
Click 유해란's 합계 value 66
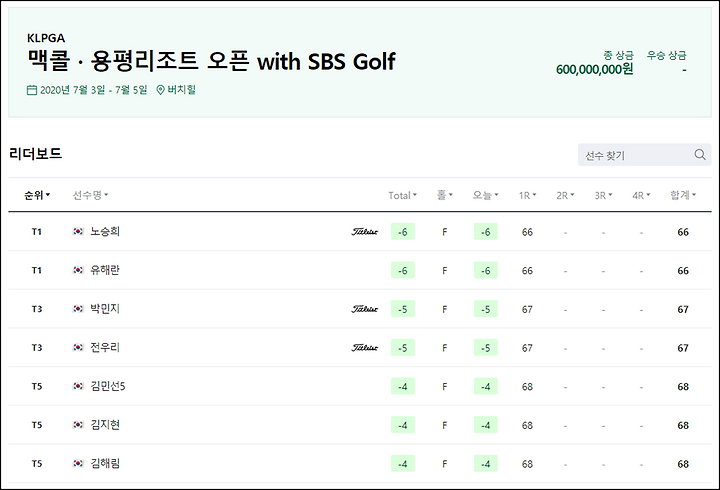(683, 270)
